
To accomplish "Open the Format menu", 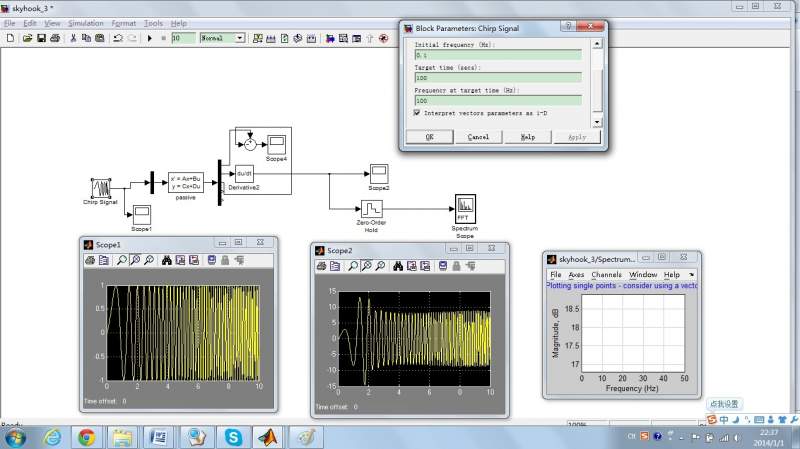I will 124,23.
